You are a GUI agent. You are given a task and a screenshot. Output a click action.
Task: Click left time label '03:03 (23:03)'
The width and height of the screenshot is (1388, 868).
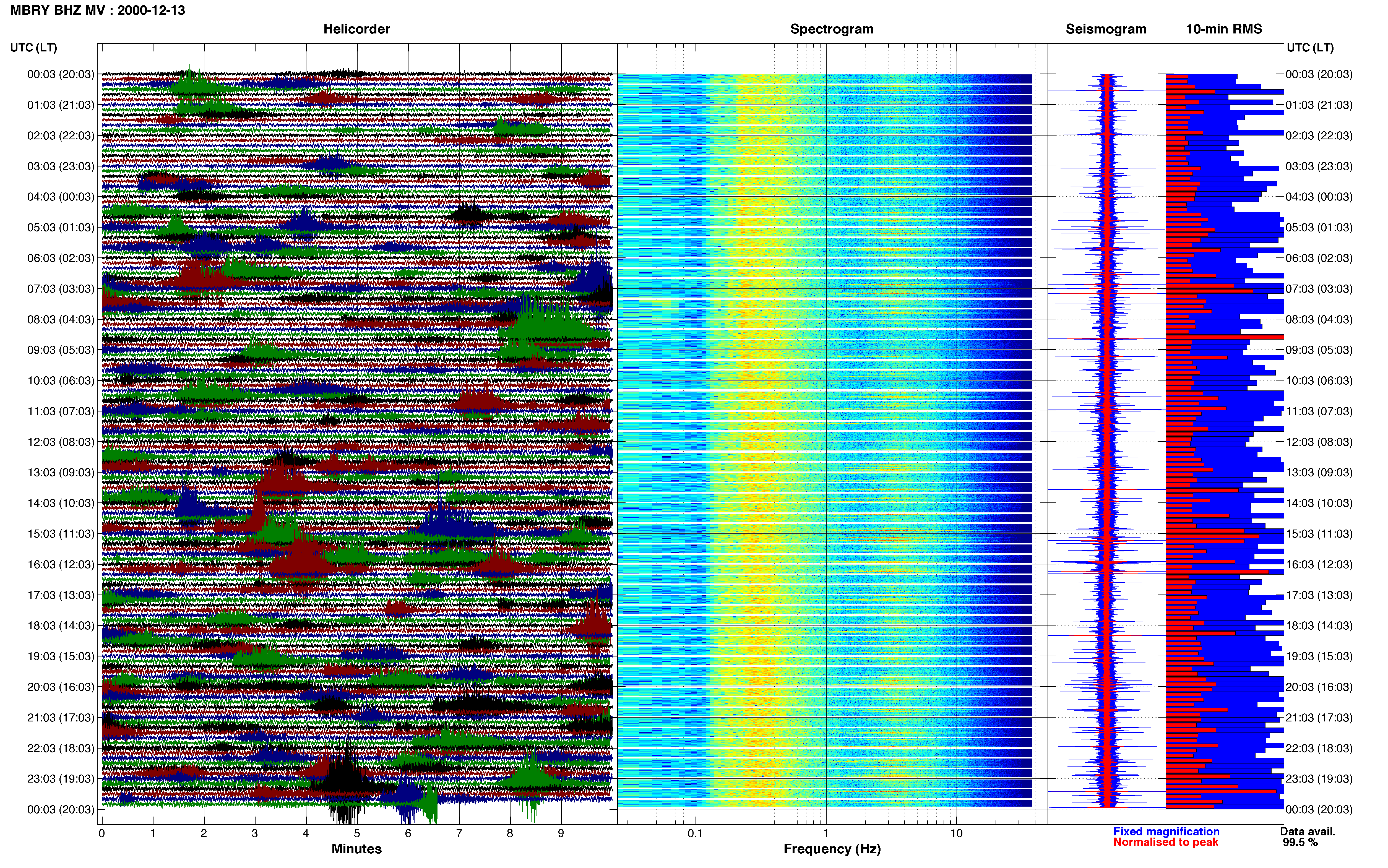pos(60,166)
